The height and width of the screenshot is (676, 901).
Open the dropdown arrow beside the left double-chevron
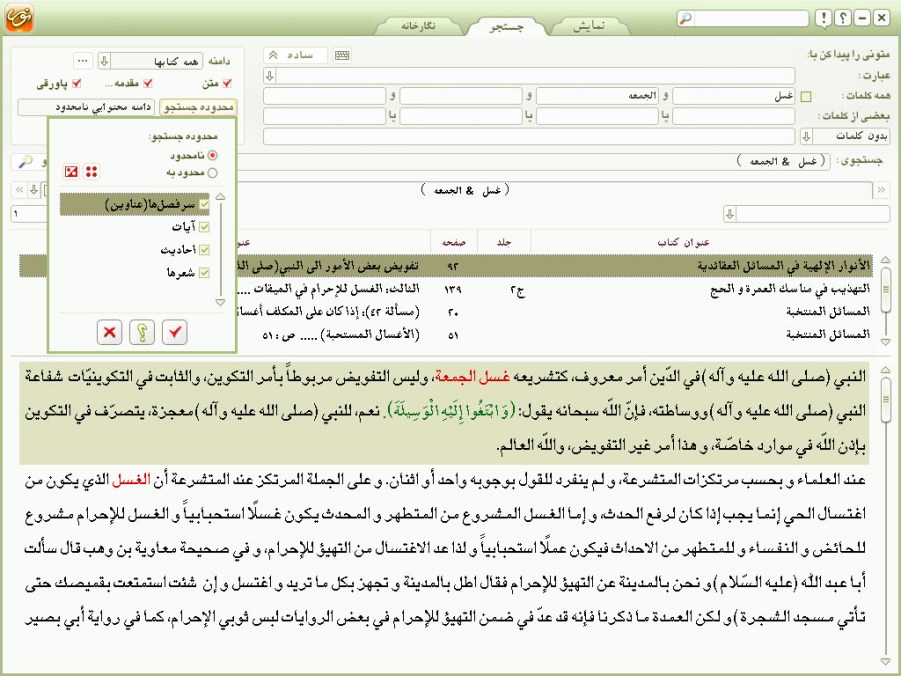(34, 189)
